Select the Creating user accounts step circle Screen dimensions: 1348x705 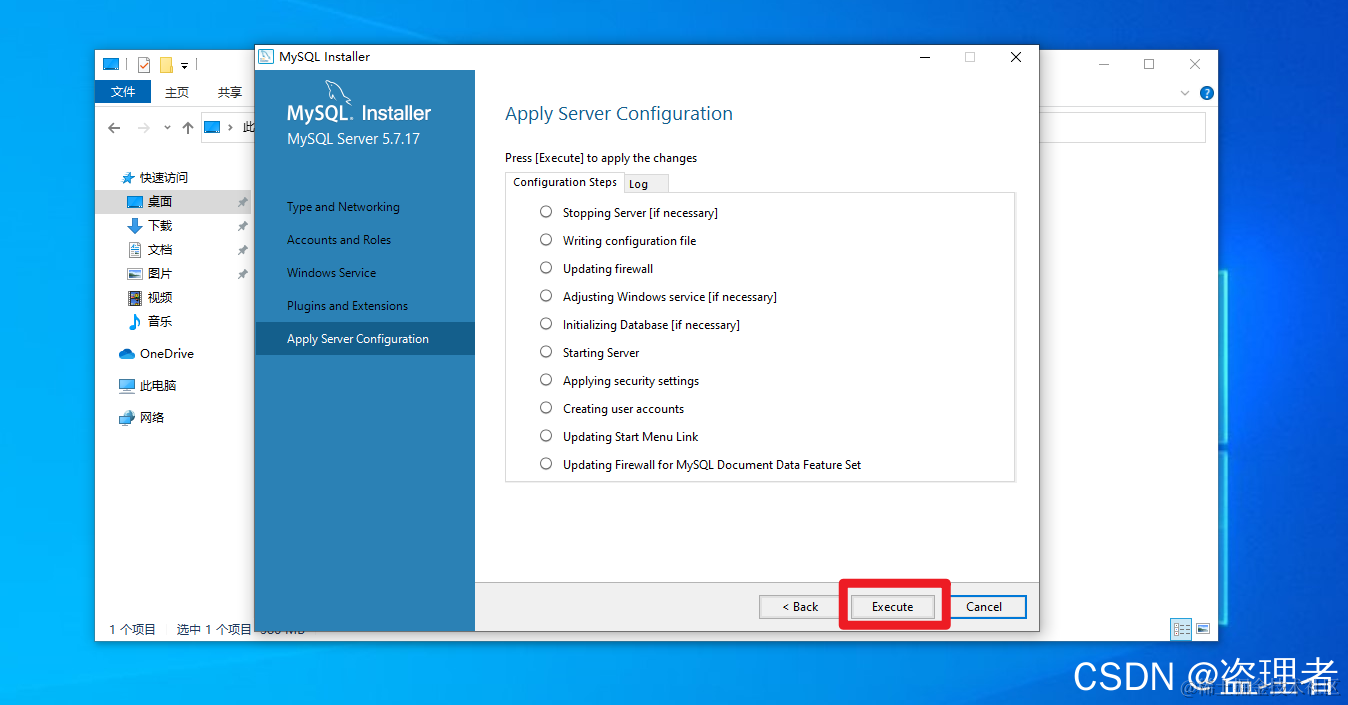tap(546, 408)
